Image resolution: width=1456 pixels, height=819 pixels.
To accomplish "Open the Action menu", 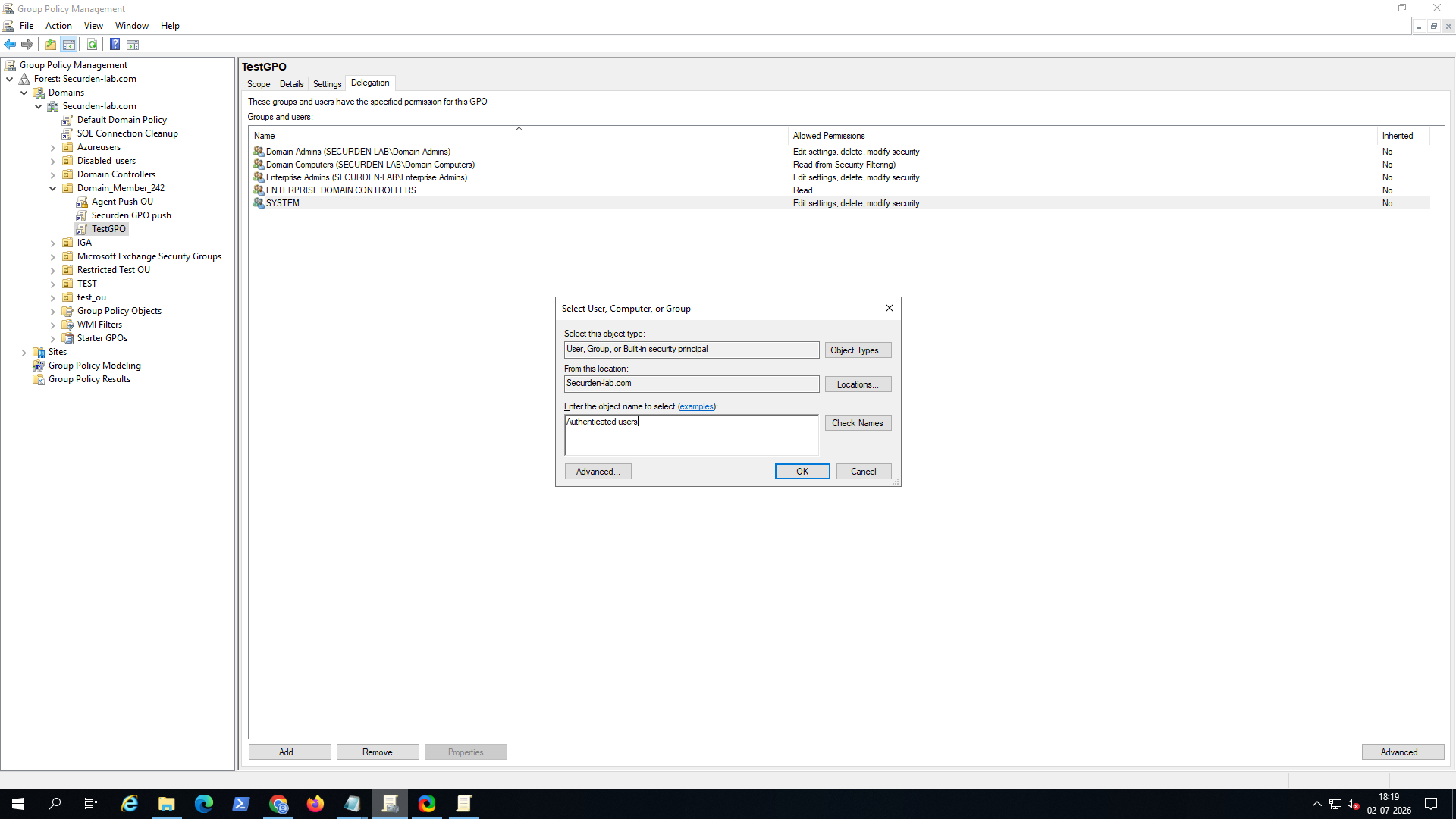I will click(x=58, y=26).
